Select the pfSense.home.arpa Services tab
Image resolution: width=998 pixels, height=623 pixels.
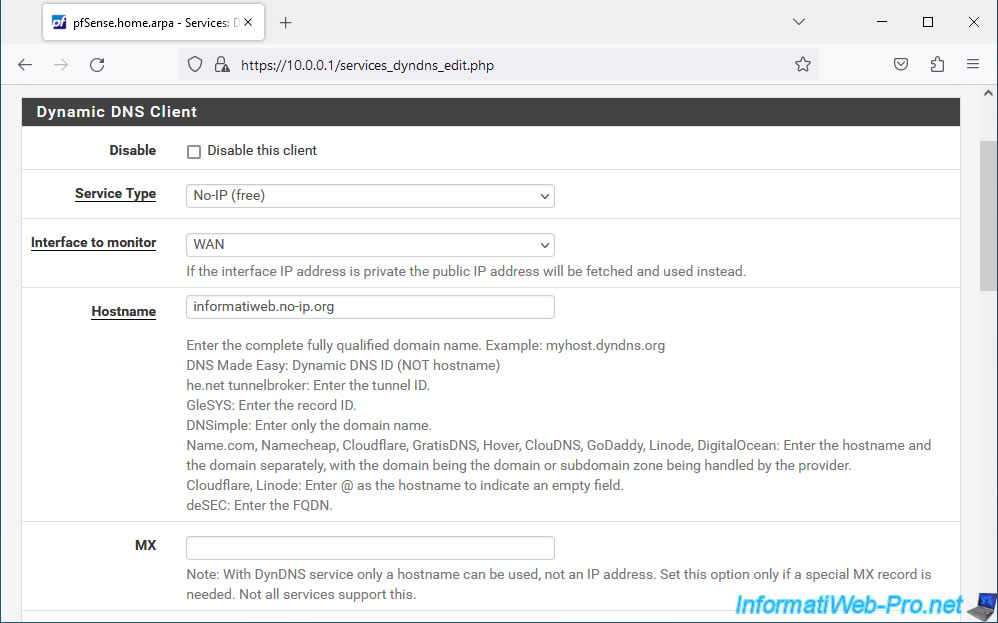(x=153, y=23)
